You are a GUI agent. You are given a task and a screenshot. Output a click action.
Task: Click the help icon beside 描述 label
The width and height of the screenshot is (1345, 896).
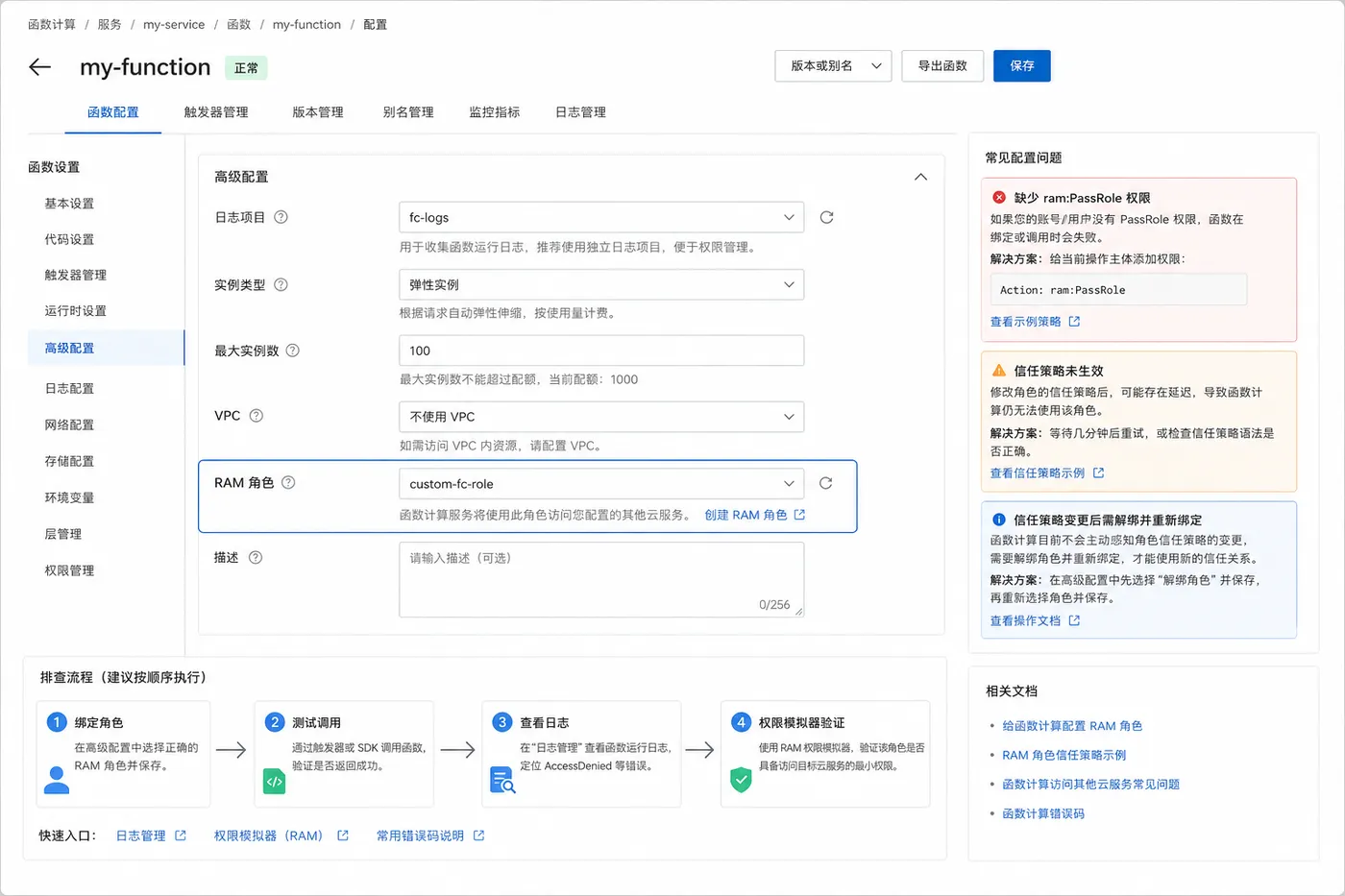tap(256, 557)
